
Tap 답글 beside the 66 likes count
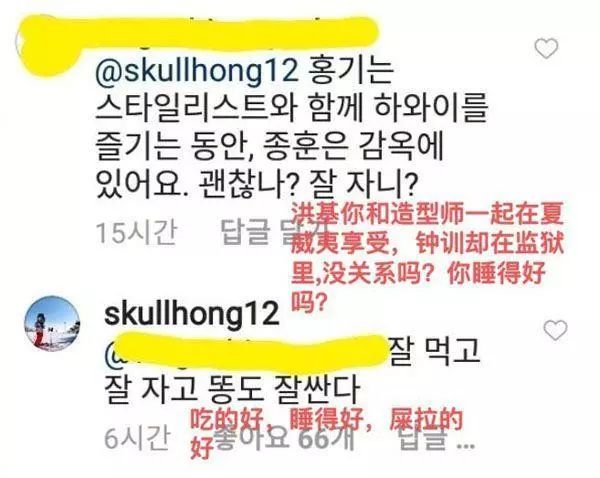point(423,438)
